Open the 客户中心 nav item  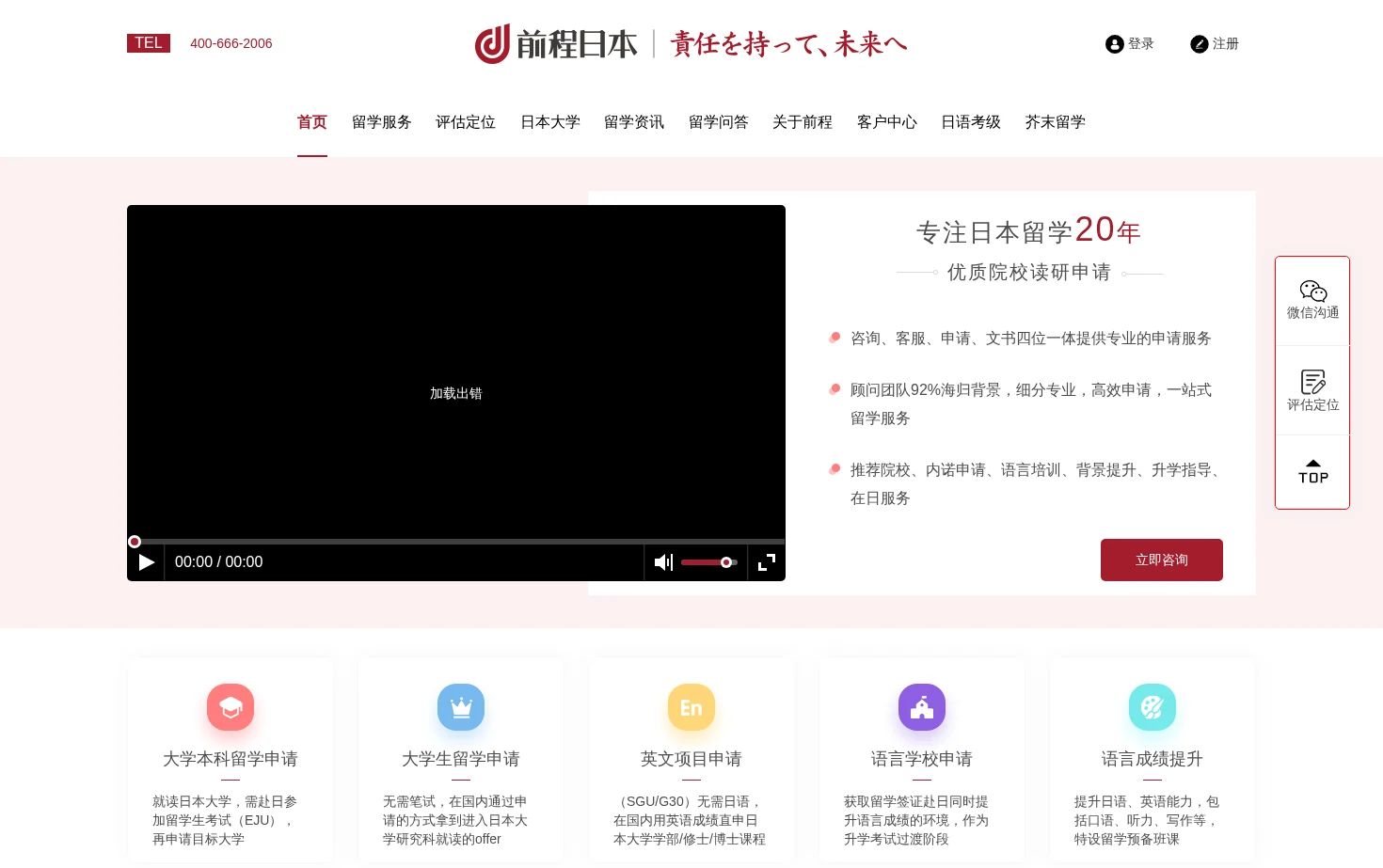pos(887,122)
